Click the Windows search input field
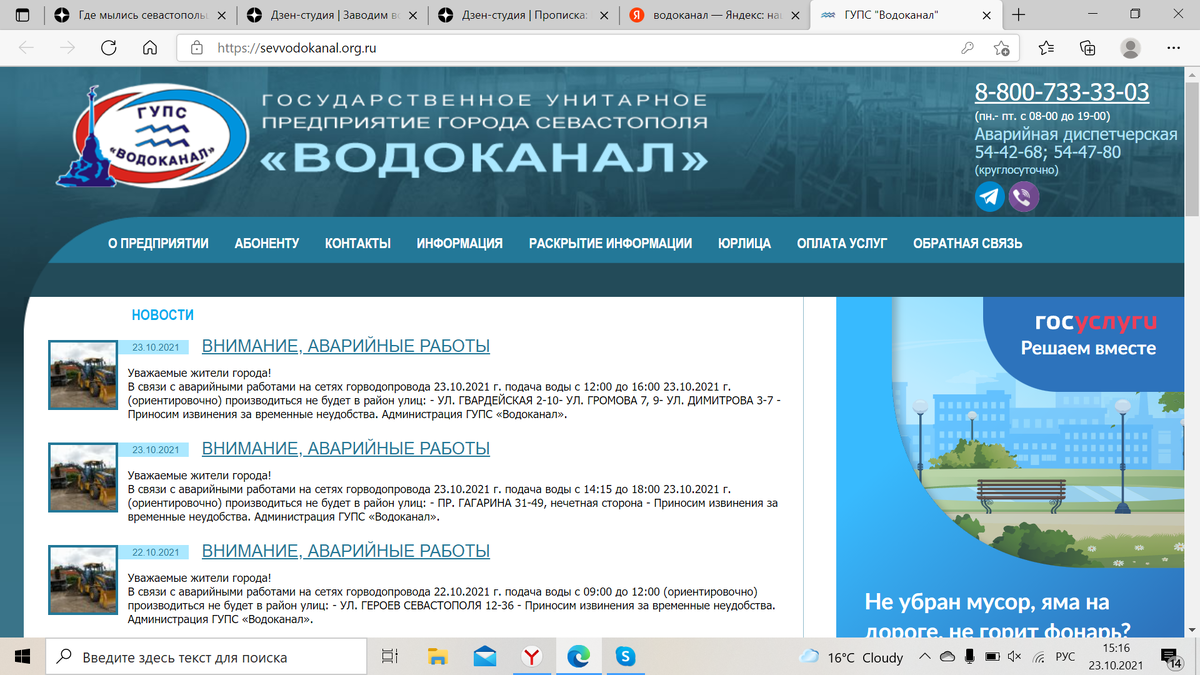 point(200,657)
